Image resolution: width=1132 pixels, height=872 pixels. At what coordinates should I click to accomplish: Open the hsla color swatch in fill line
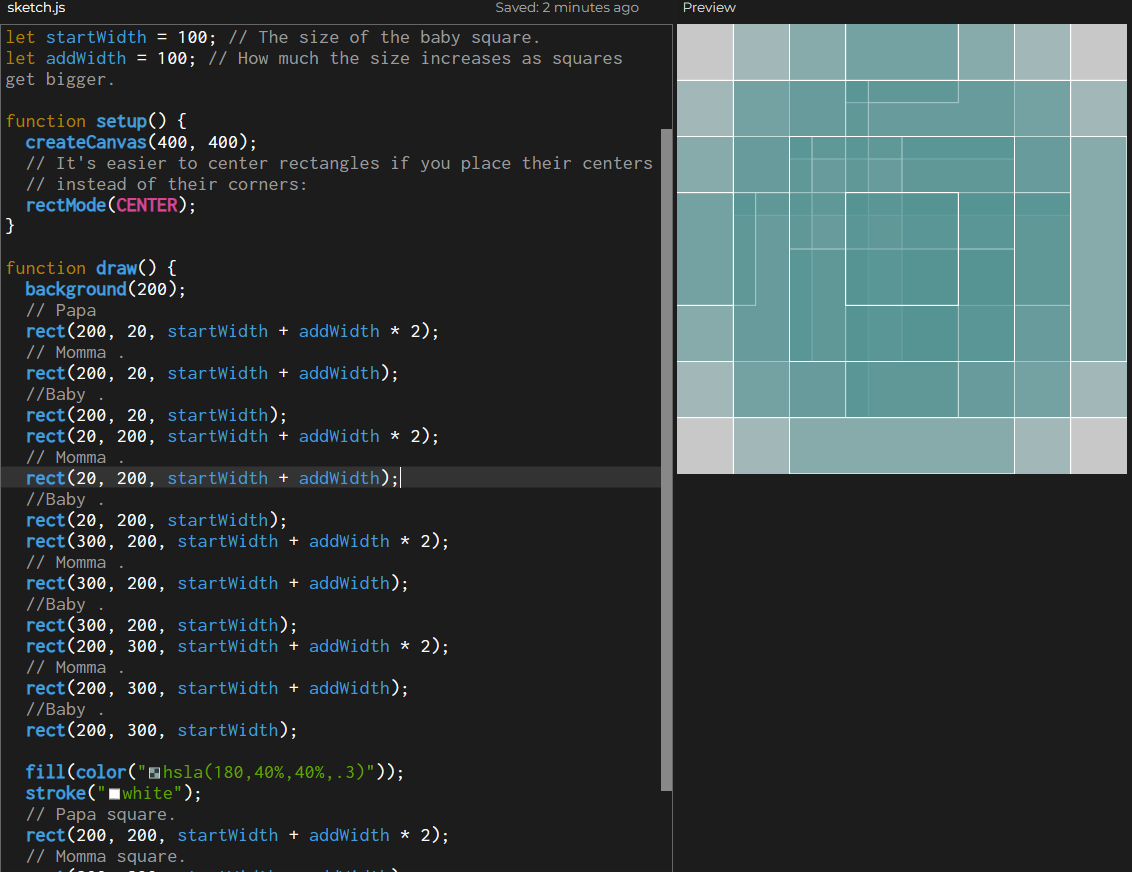click(x=154, y=773)
